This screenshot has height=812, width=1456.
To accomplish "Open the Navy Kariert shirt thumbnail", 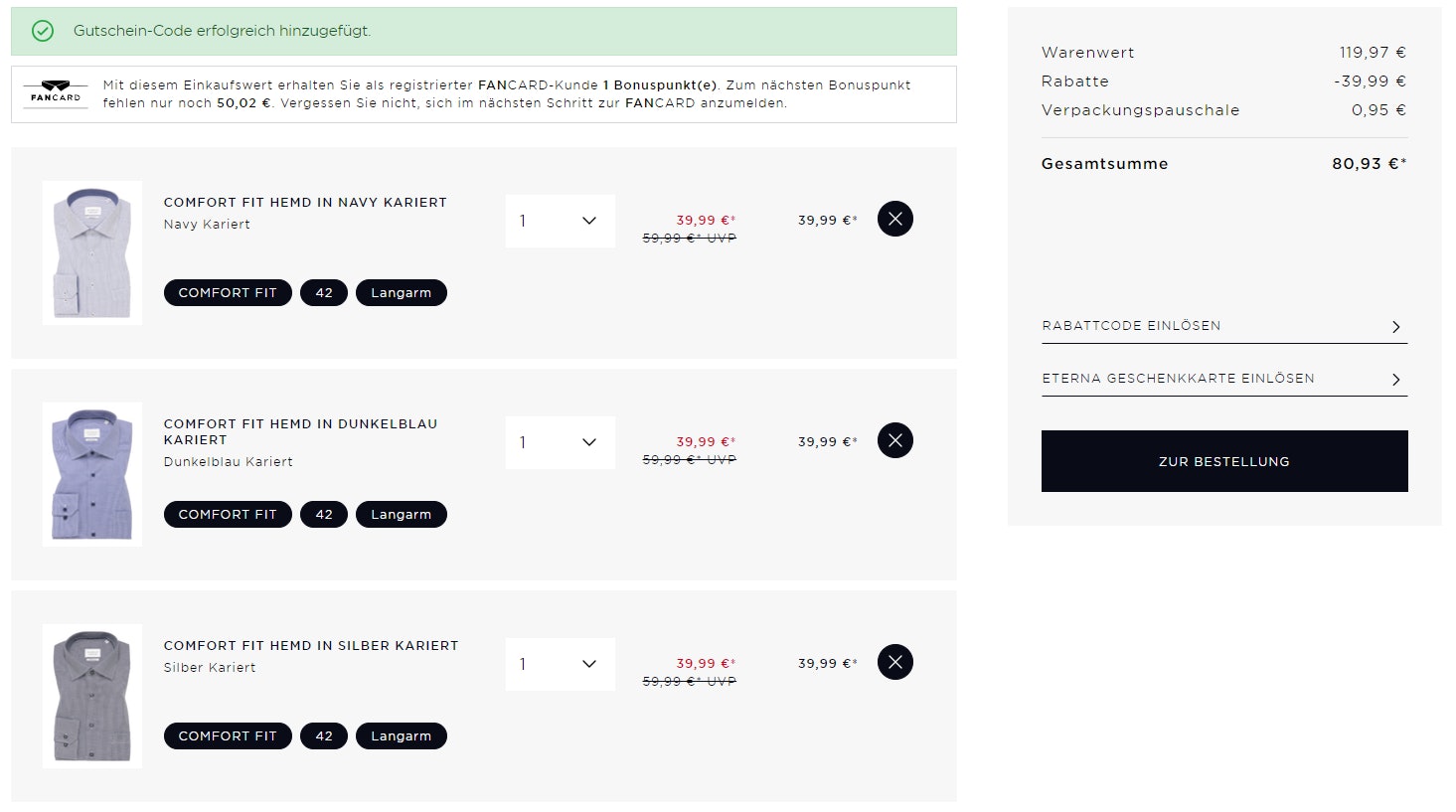I will point(92,252).
